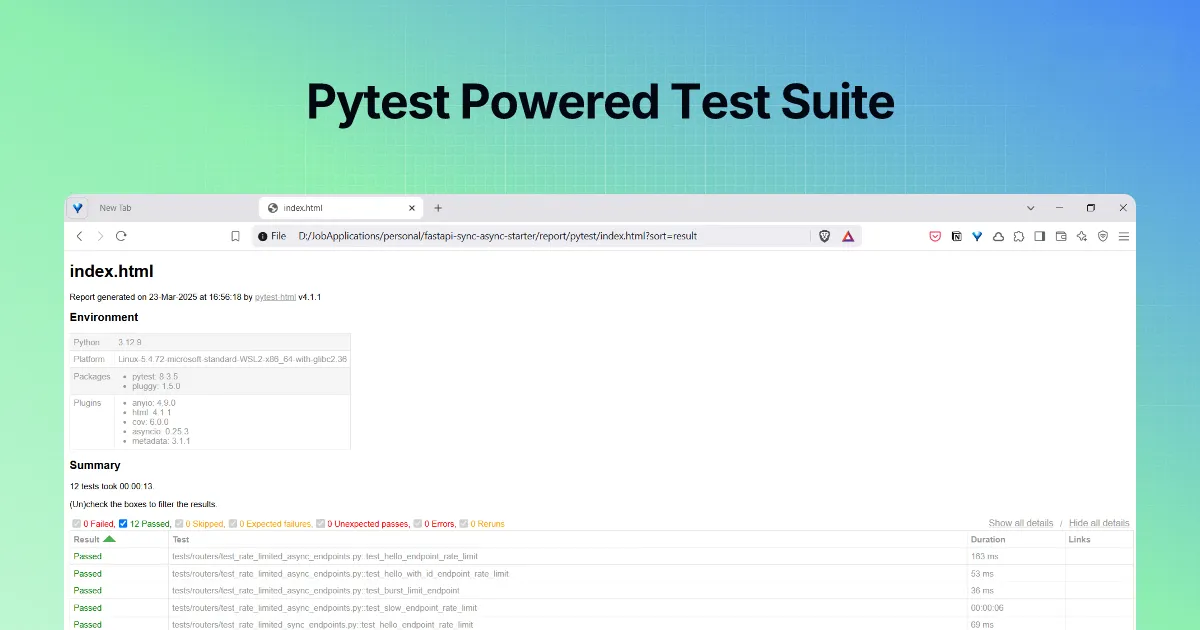1200x630 pixels.
Task: Toggle the Skipped filter checkbox
Action: (179, 523)
